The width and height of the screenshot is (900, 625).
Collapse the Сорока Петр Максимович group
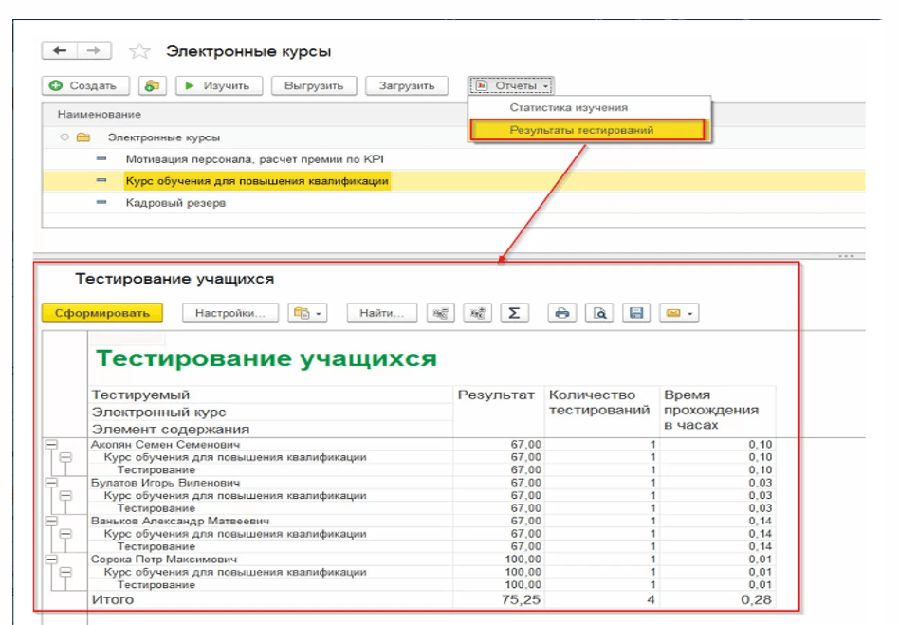(x=52, y=559)
